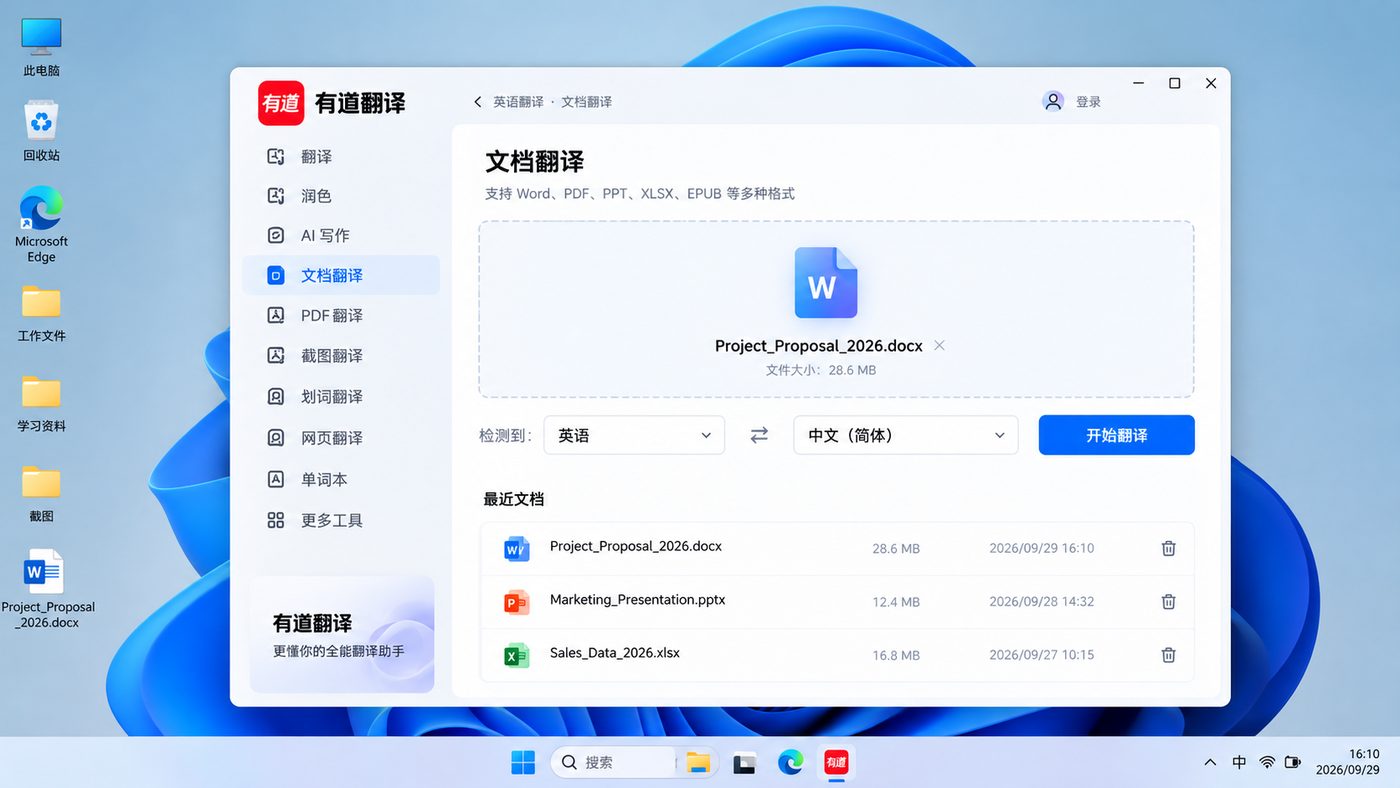Delete Marketing_Presentation.pptx from recent documents
Screen dimensions: 1400x788
tap(1168, 601)
